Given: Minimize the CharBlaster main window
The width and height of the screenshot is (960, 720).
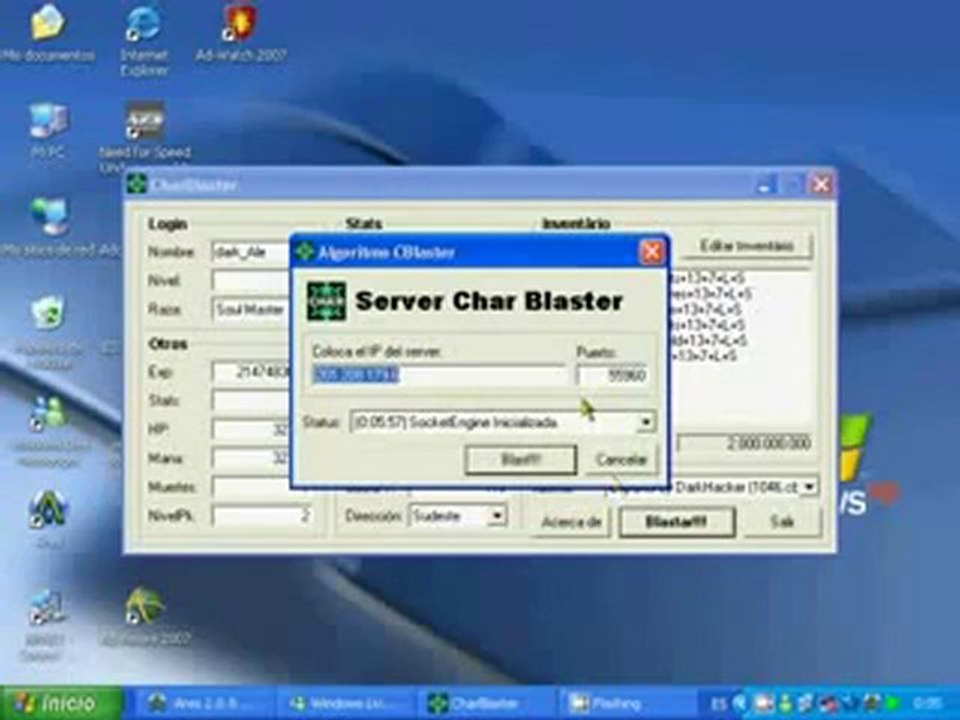Looking at the screenshot, I should 765,184.
